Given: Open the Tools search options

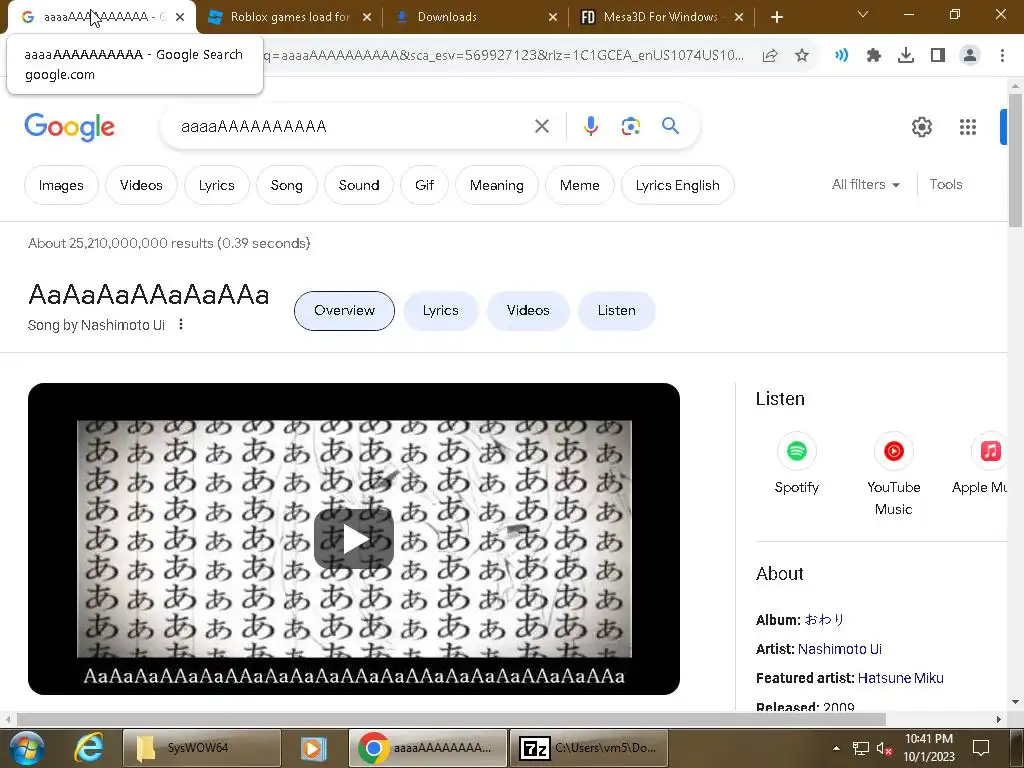Looking at the screenshot, I should (946, 185).
